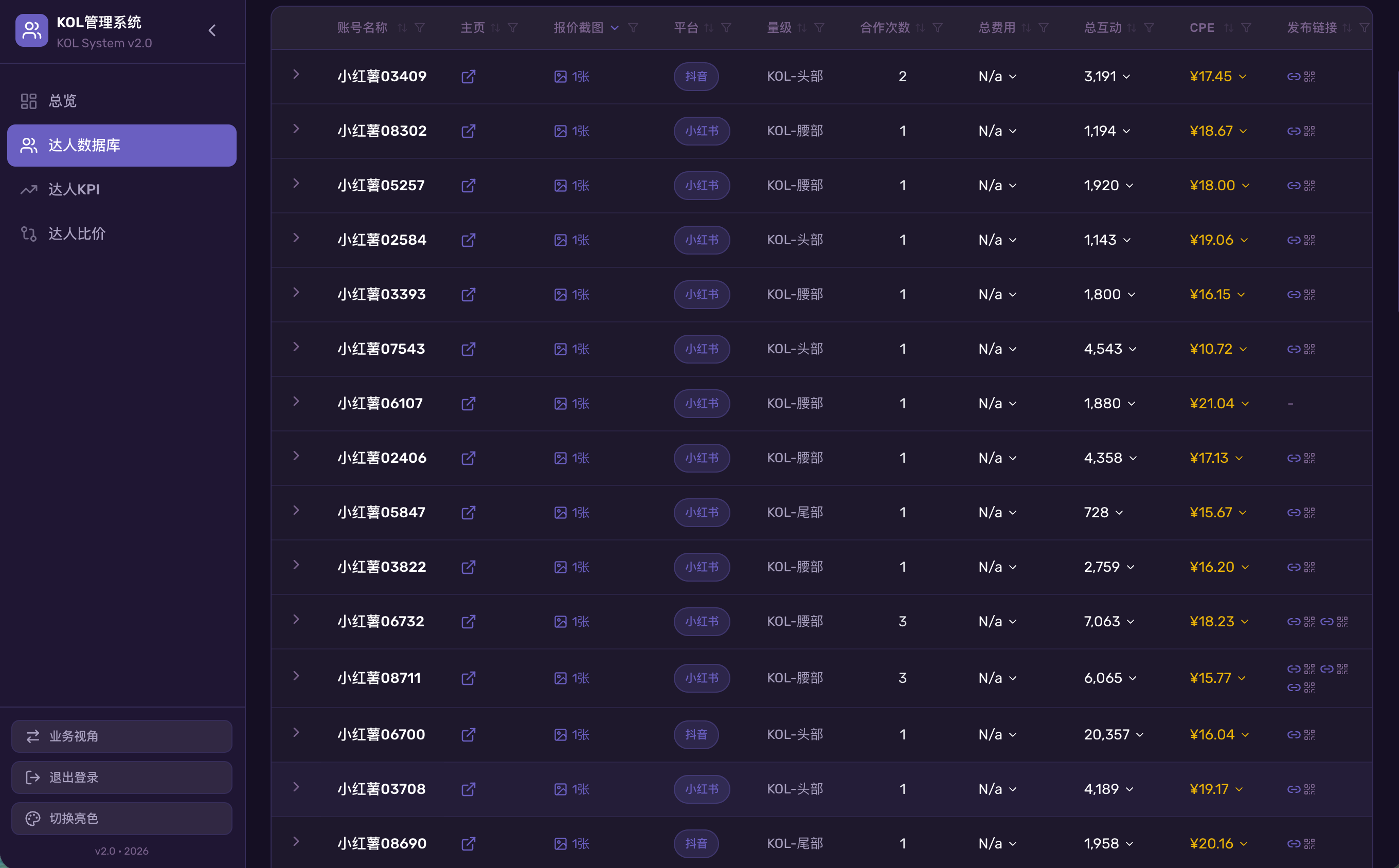Click the 抖音 platform tag for 小红薯08690
Screen dimensions: 1399x868
click(x=696, y=843)
